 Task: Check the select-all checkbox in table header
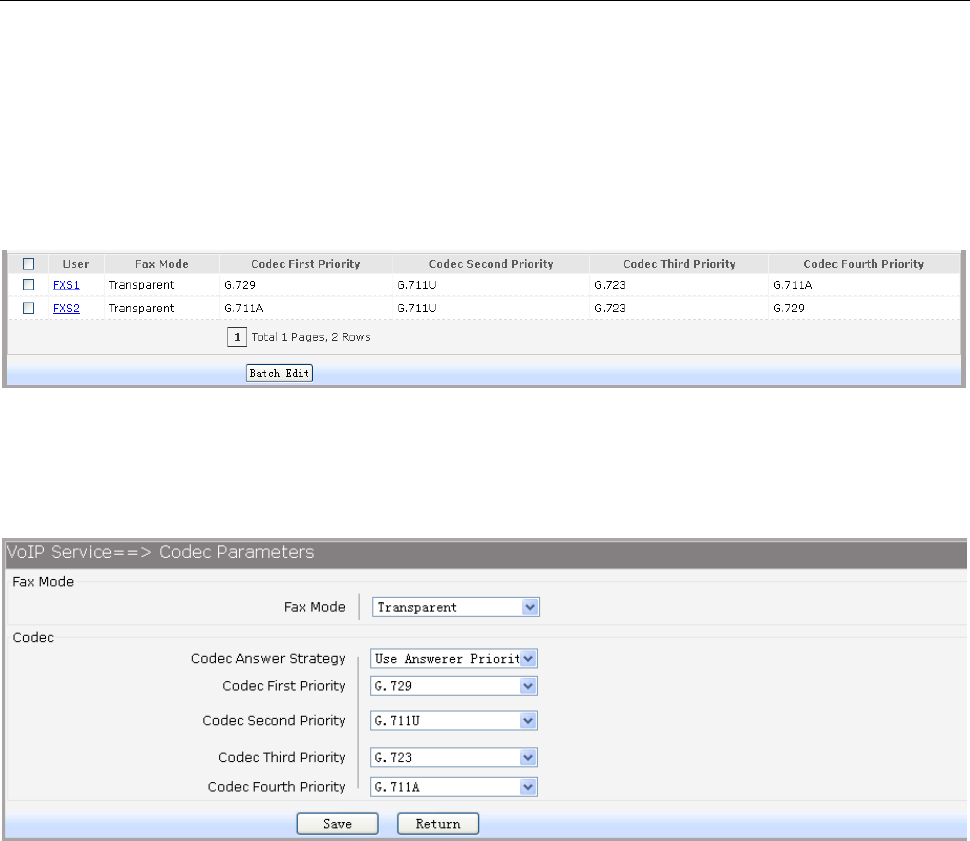28,264
